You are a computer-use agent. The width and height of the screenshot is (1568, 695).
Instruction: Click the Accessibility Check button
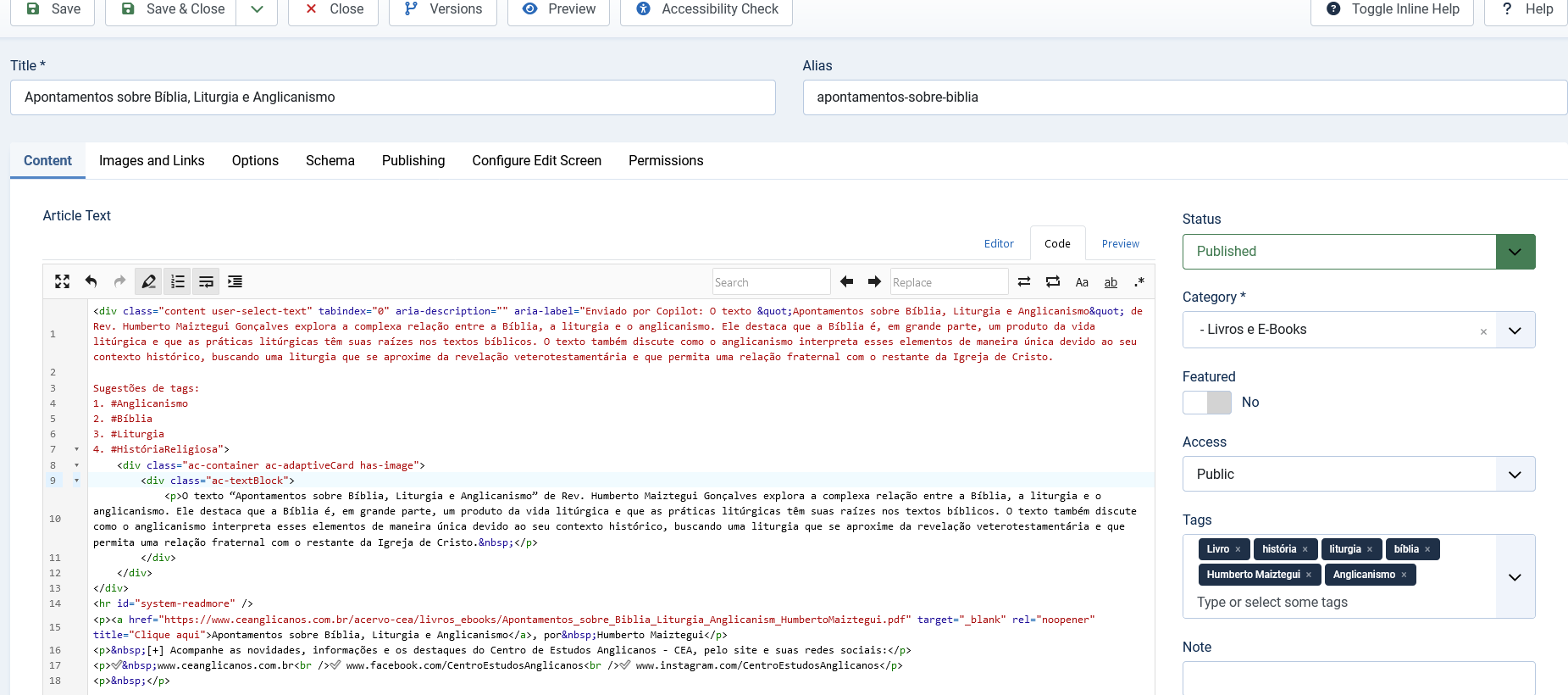point(706,9)
